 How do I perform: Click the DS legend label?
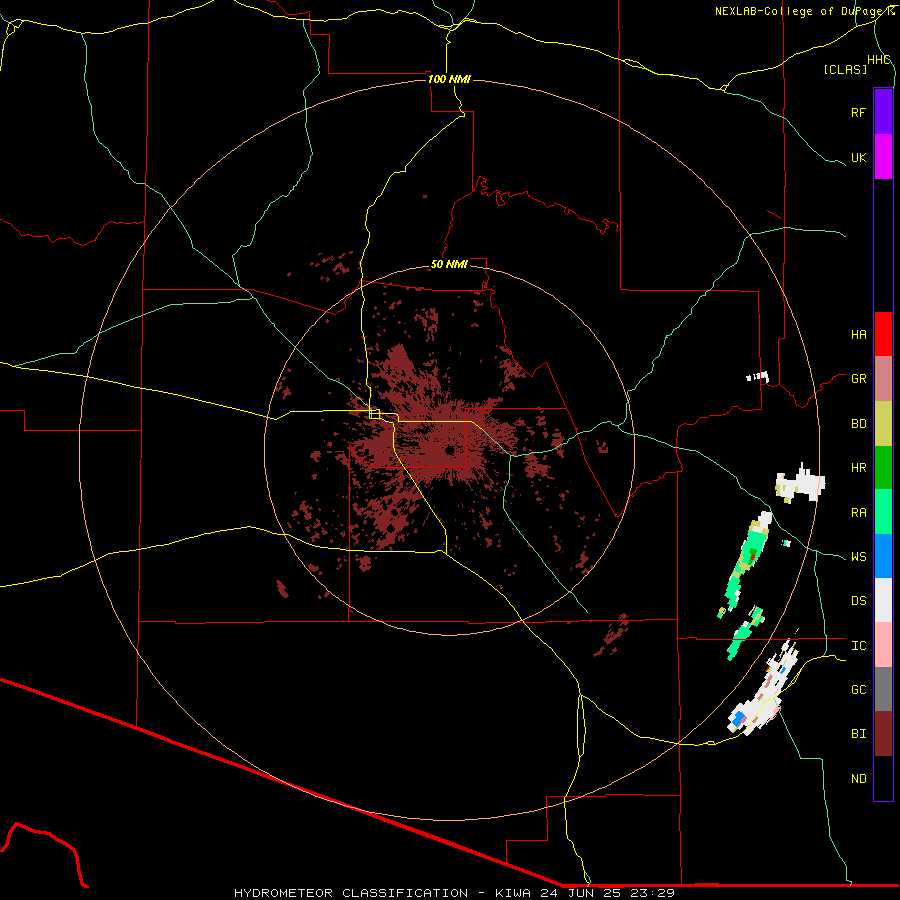(x=859, y=601)
